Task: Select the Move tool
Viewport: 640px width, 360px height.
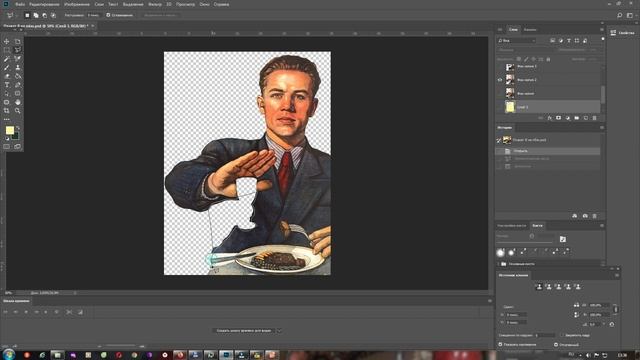Action: [x=7, y=41]
